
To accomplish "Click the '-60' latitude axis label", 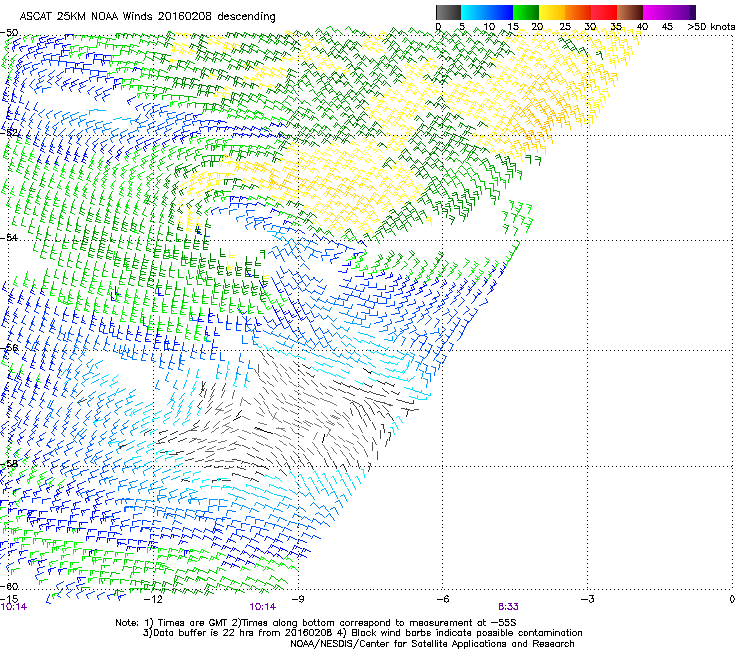I will tap(9, 587).
